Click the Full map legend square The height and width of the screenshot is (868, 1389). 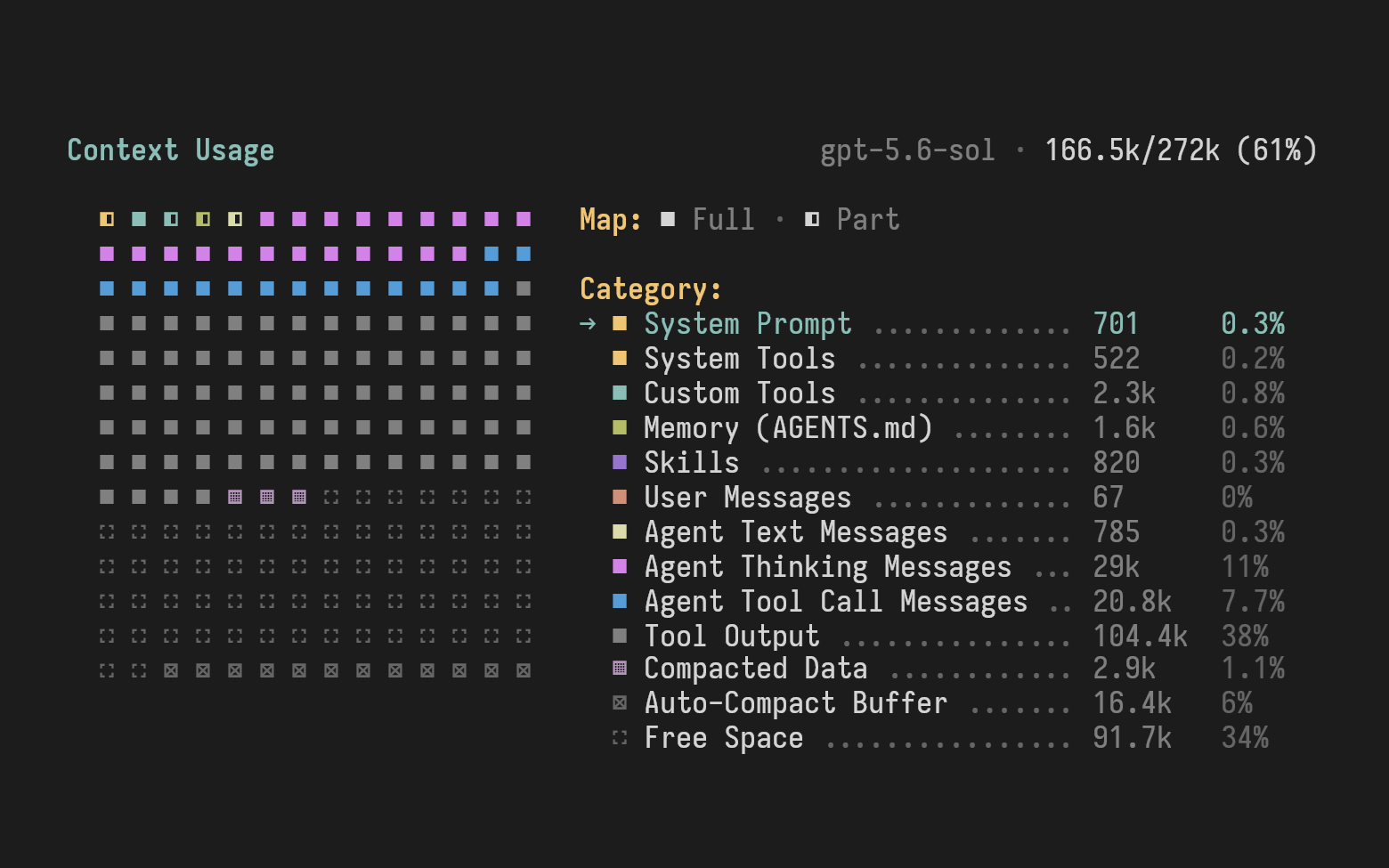(x=668, y=220)
